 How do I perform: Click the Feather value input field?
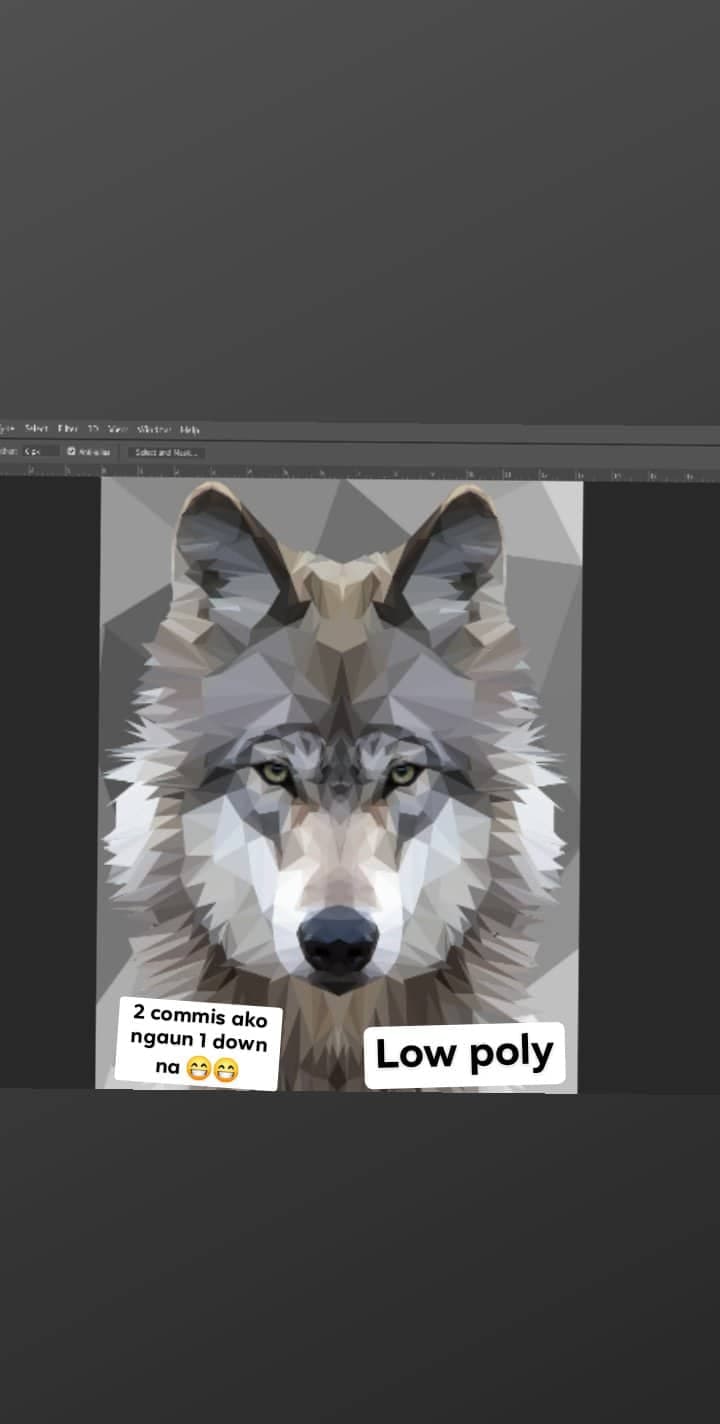pyautogui.click(x=40, y=452)
